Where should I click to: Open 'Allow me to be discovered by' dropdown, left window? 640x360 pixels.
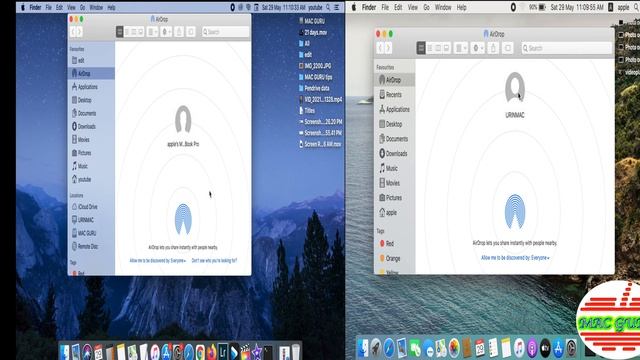[x=158, y=260]
